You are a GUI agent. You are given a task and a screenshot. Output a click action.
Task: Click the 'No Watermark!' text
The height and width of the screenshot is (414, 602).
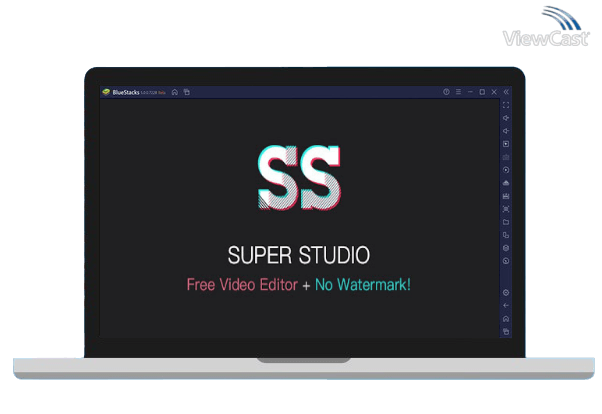(363, 285)
